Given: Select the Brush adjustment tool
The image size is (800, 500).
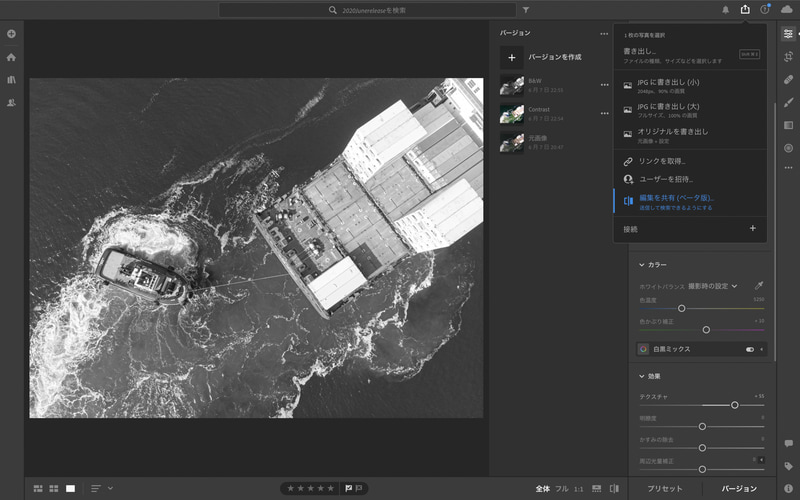Looking at the screenshot, I should (x=788, y=102).
